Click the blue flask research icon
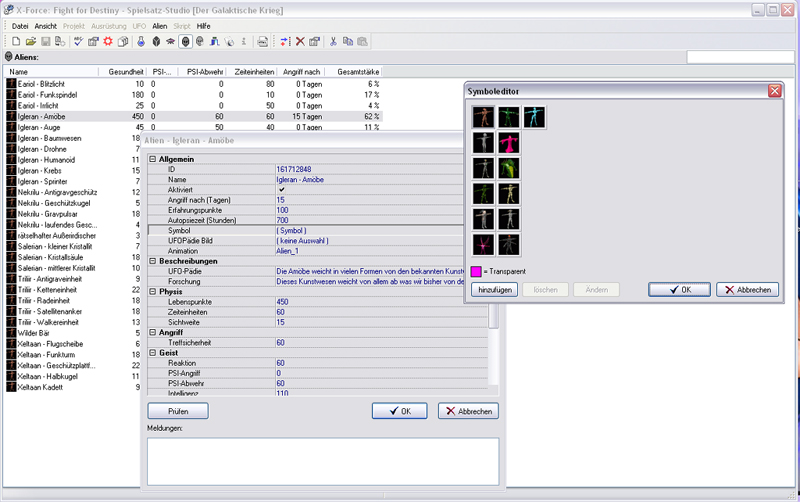The image size is (800, 502). [141, 41]
